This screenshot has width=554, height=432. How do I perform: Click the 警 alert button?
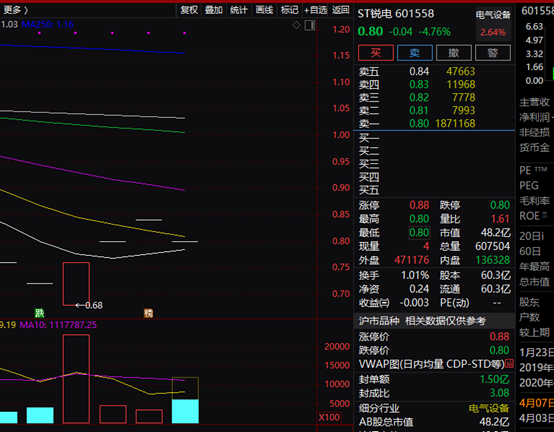pyautogui.click(x=493, y=53)
